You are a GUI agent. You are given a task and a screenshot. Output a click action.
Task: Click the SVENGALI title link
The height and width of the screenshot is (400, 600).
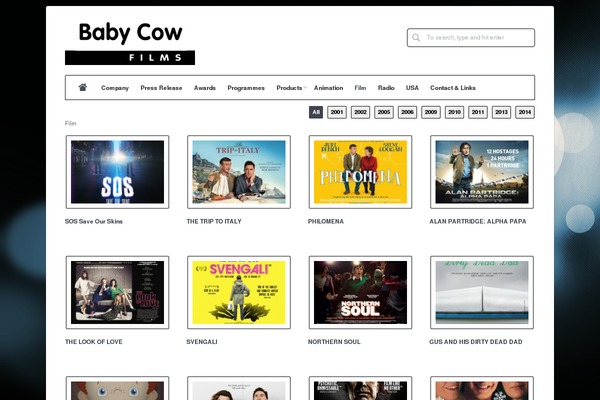202,342
